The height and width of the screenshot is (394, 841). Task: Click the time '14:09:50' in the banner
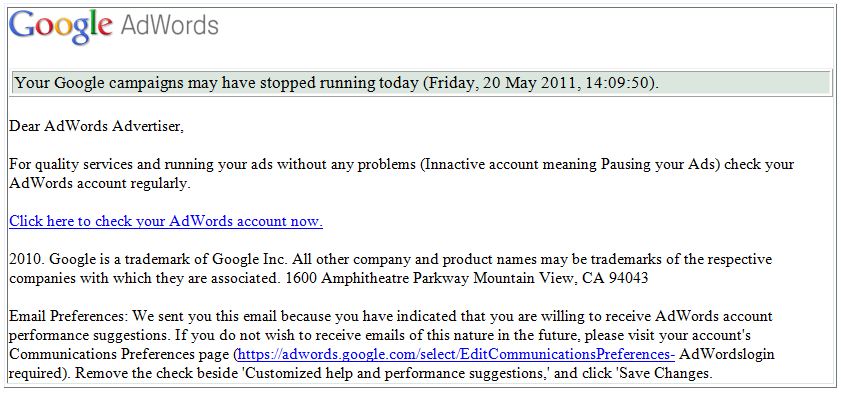[618, 83]
